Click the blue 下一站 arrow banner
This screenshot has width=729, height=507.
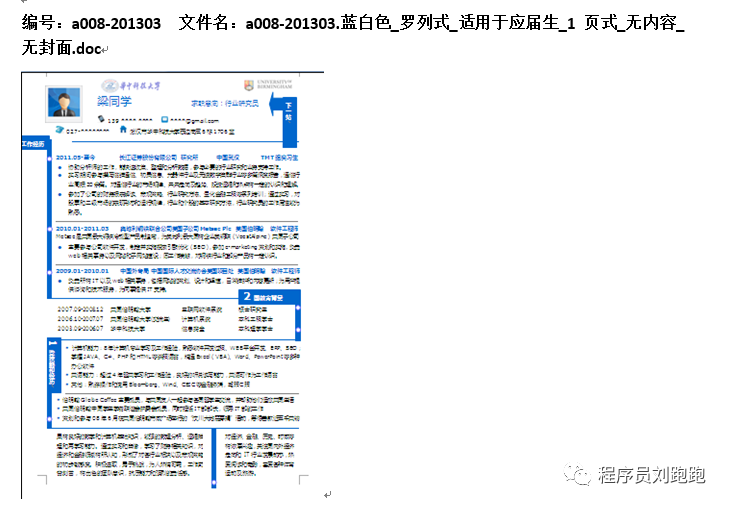[284, 119]
